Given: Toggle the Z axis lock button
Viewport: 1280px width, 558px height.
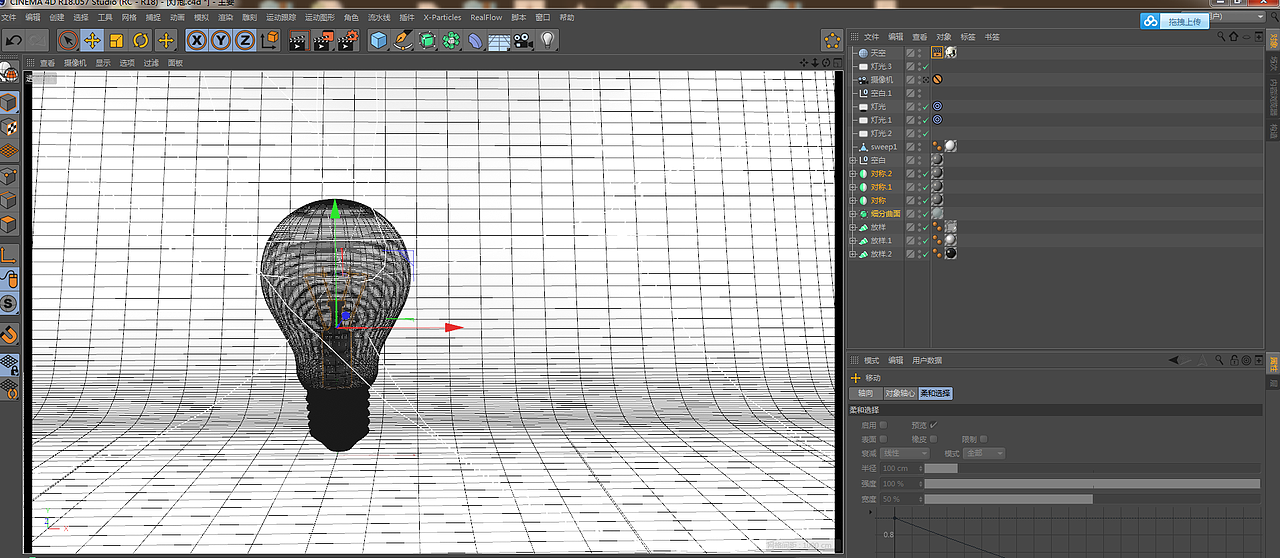Looking at the screenshot, I should point(245,40).
